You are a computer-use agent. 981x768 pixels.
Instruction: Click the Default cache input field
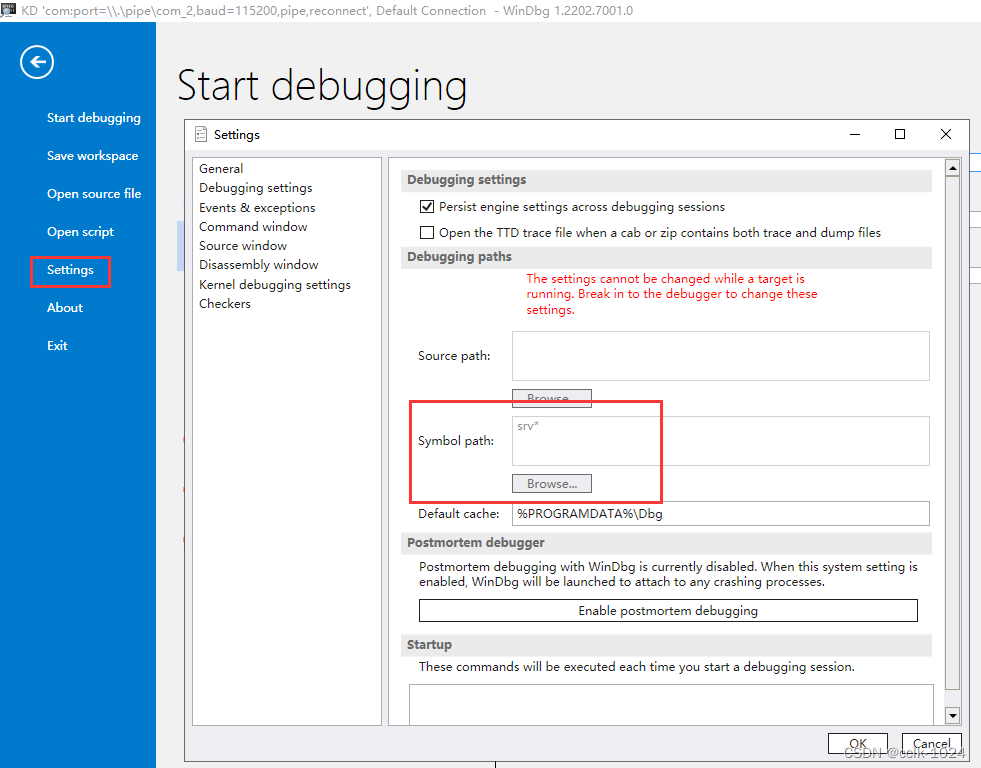pos(721,513)
